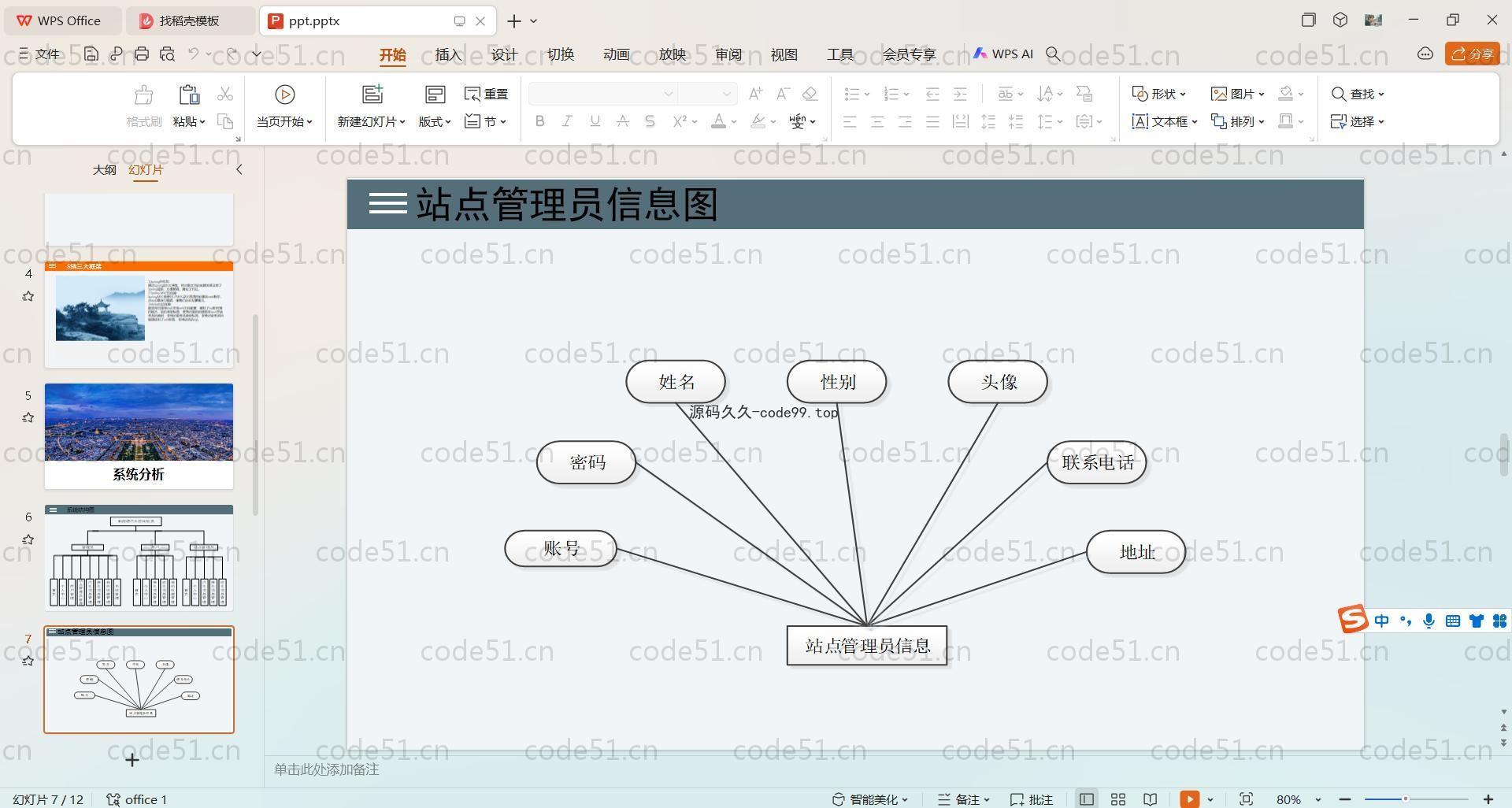
Task: Toggle Italic formatting
Action: point(567,121)
